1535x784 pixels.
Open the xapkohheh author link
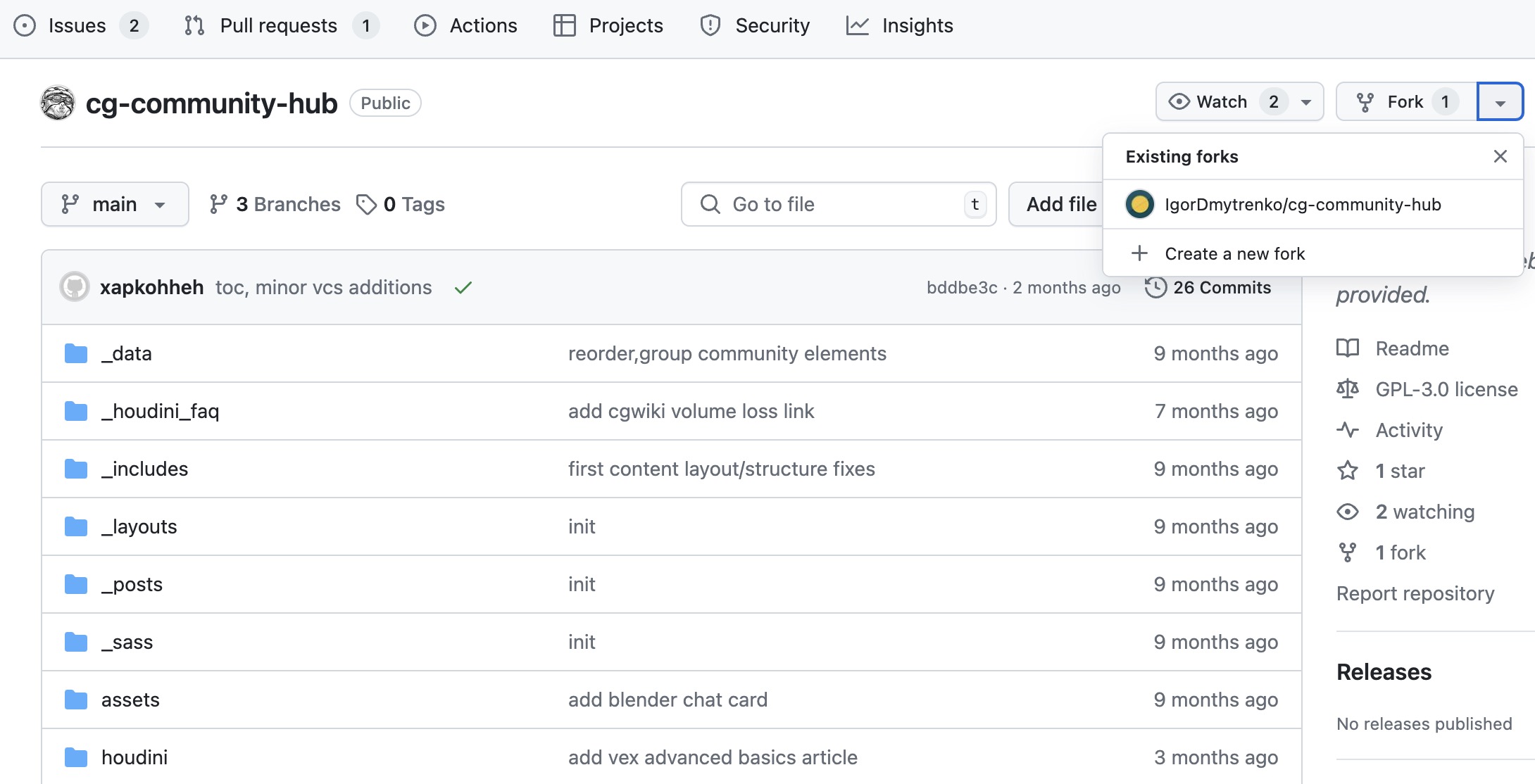(151, 287)
